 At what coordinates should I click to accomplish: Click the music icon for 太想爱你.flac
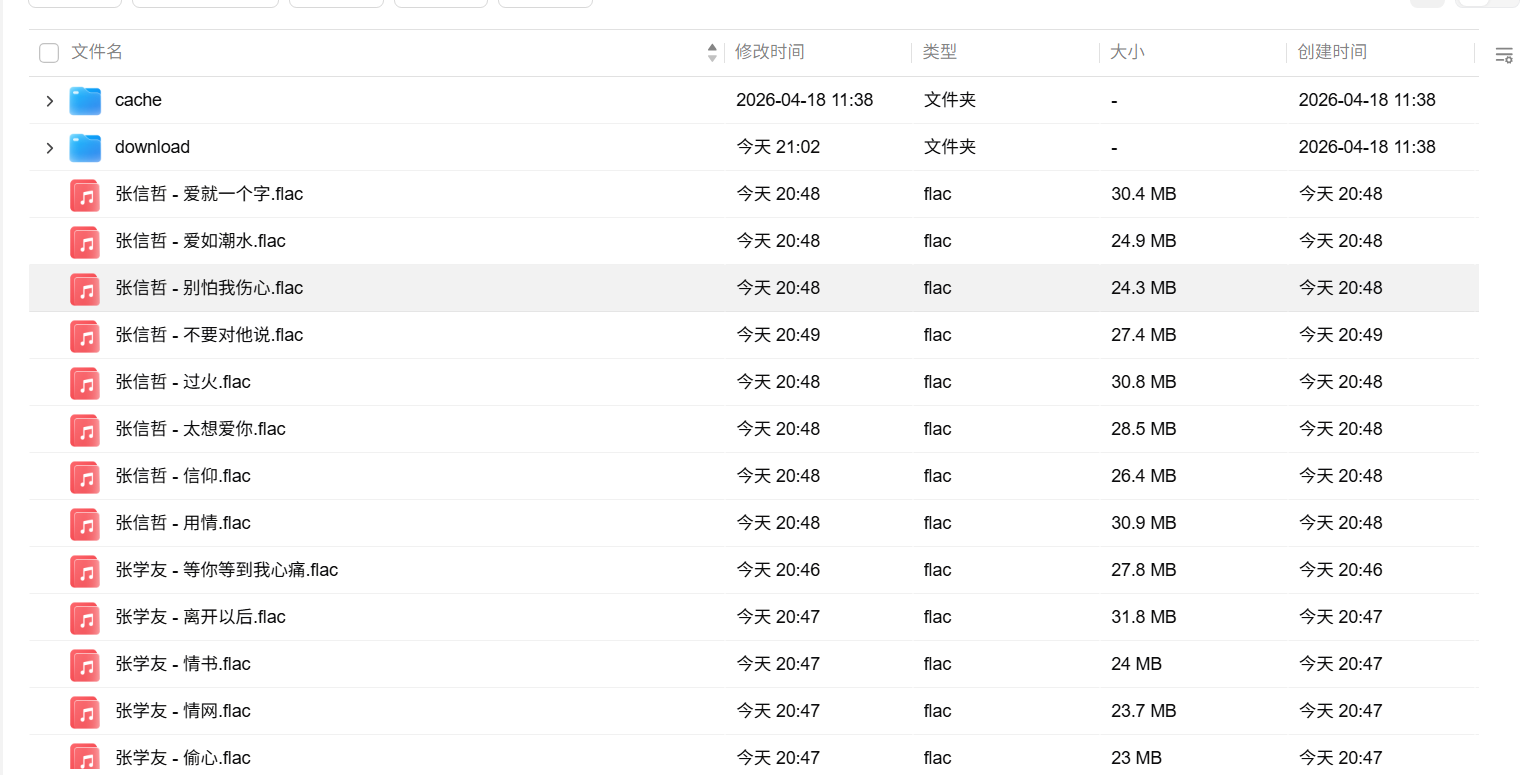[85, 429]
